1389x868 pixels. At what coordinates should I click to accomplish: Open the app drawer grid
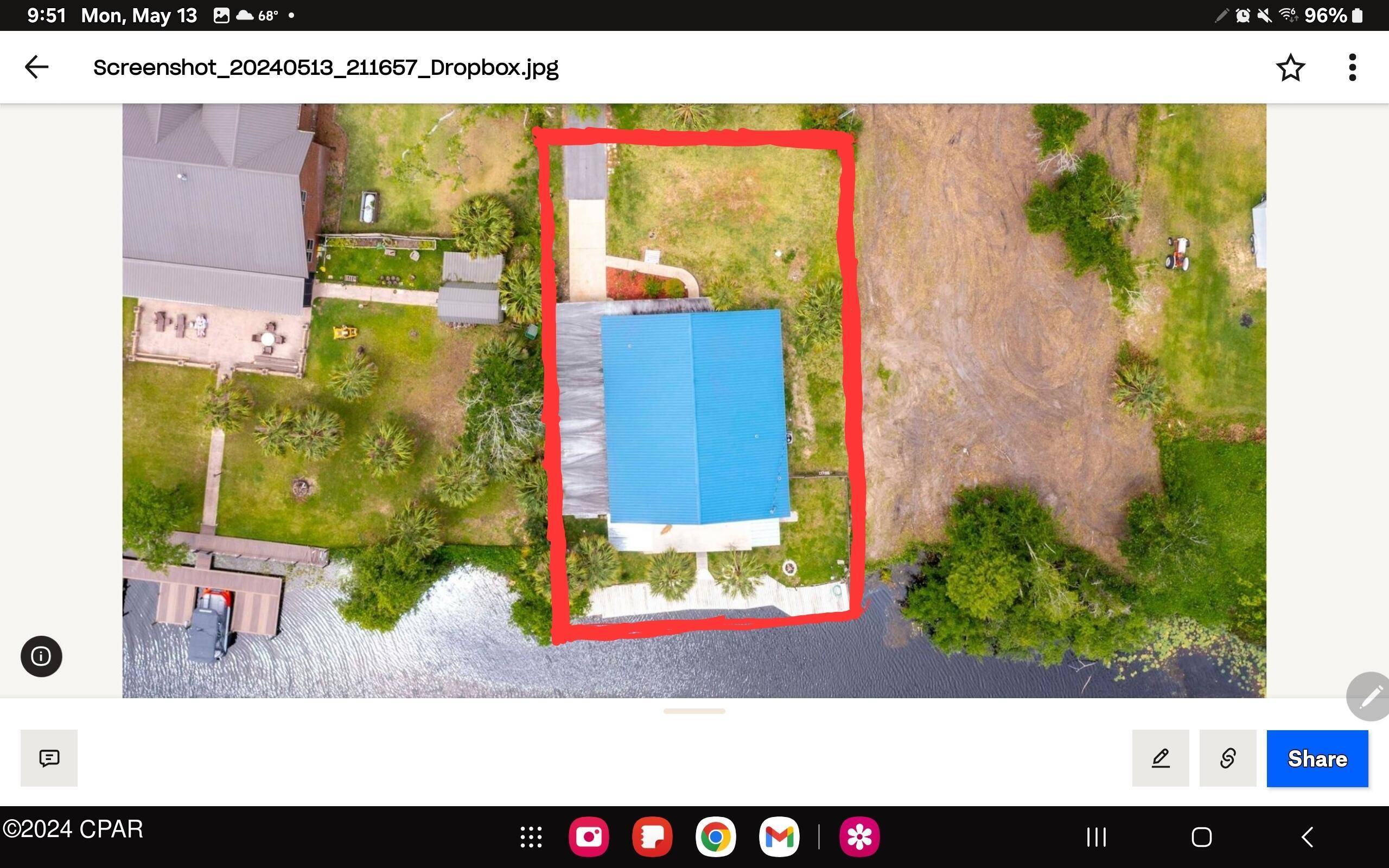tap(531, 837)
